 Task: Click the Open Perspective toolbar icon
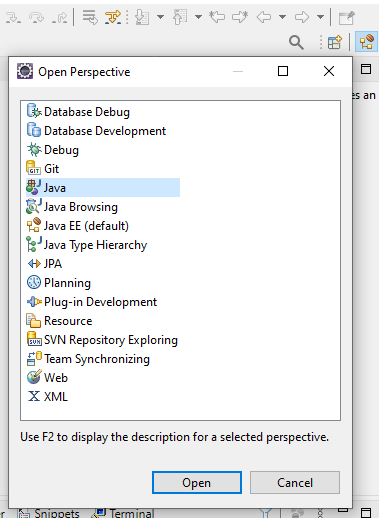335,42
